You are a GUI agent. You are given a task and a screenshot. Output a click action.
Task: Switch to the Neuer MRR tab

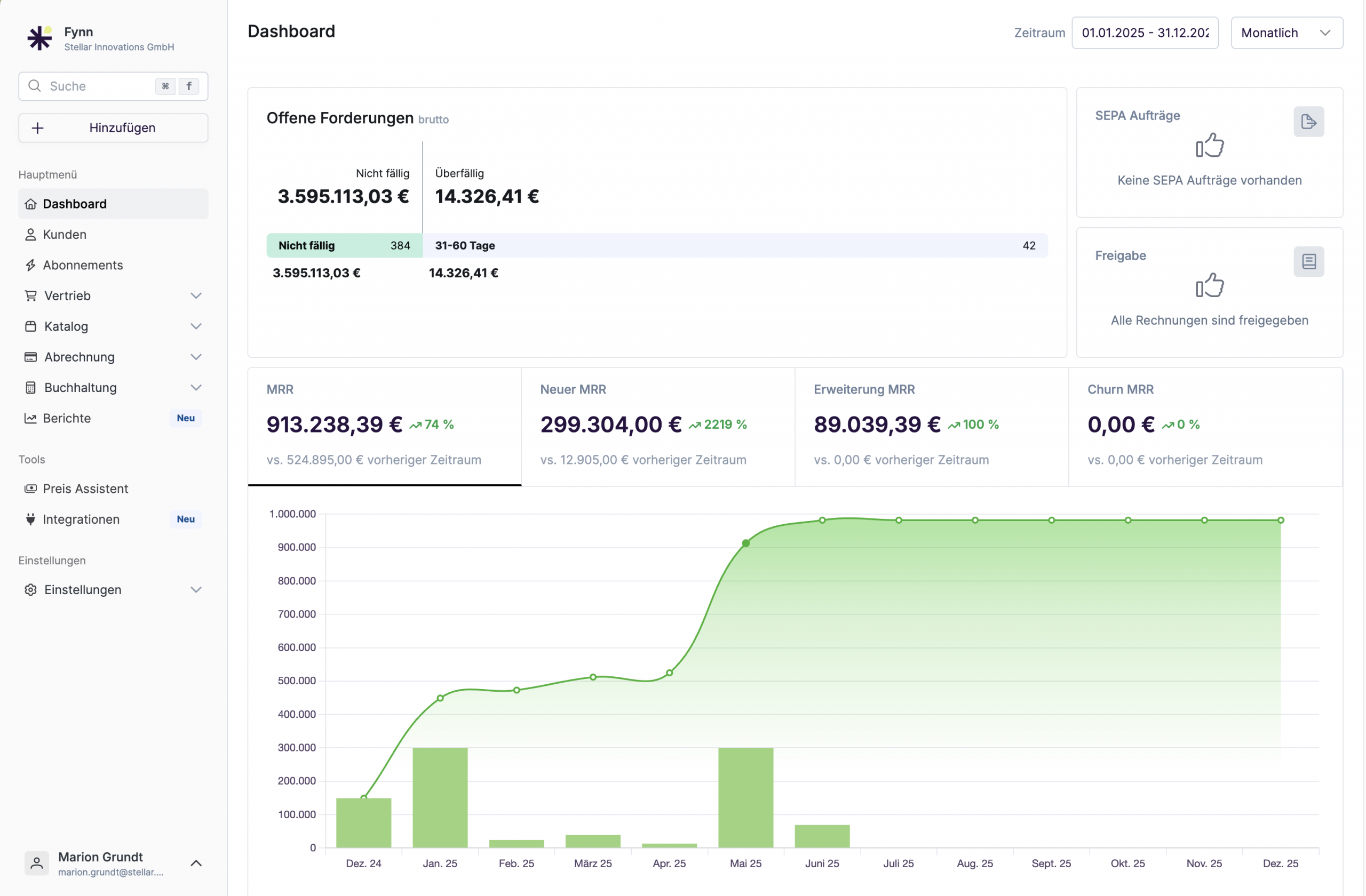(x=657, y=426)
